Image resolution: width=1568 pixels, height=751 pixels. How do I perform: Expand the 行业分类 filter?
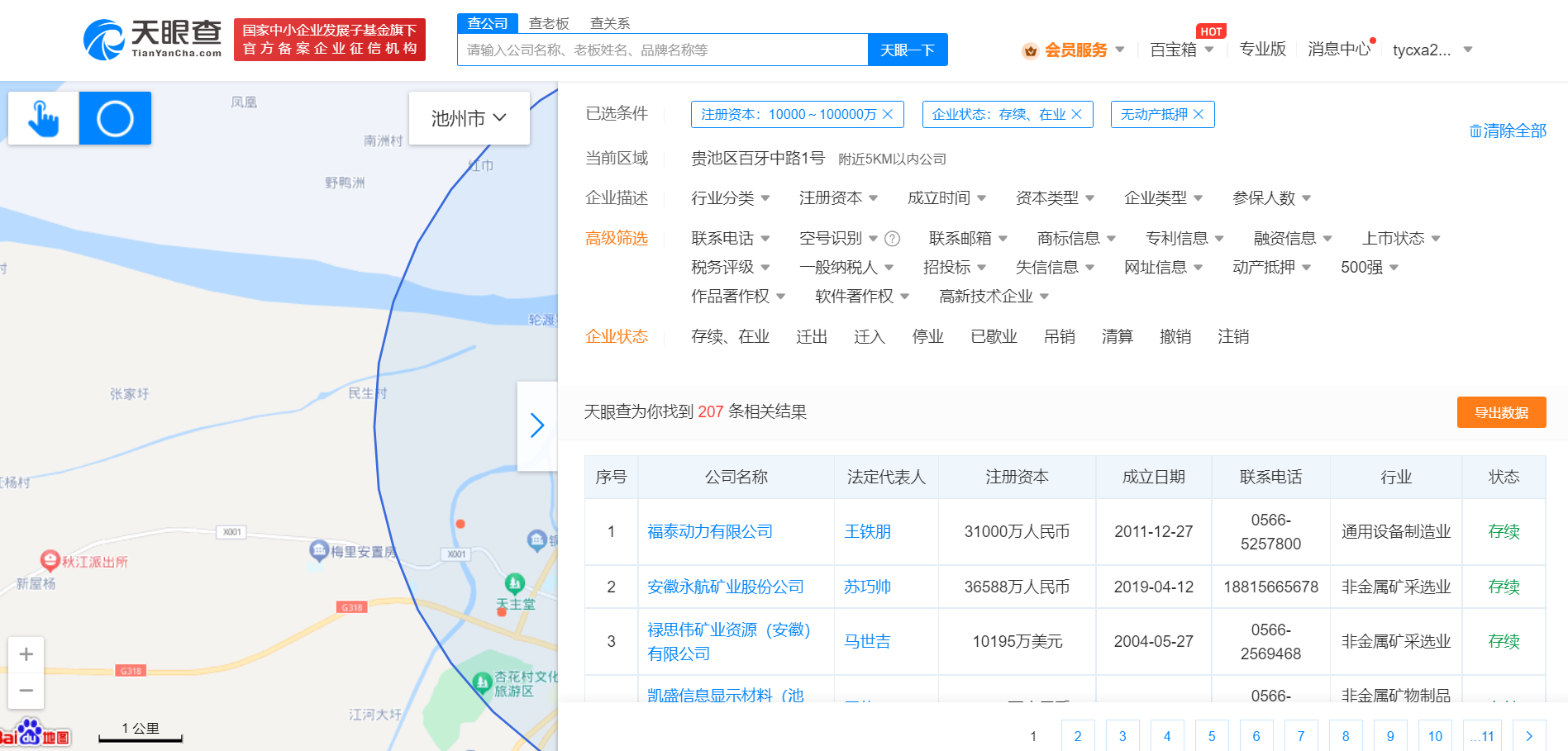[731, 198]
